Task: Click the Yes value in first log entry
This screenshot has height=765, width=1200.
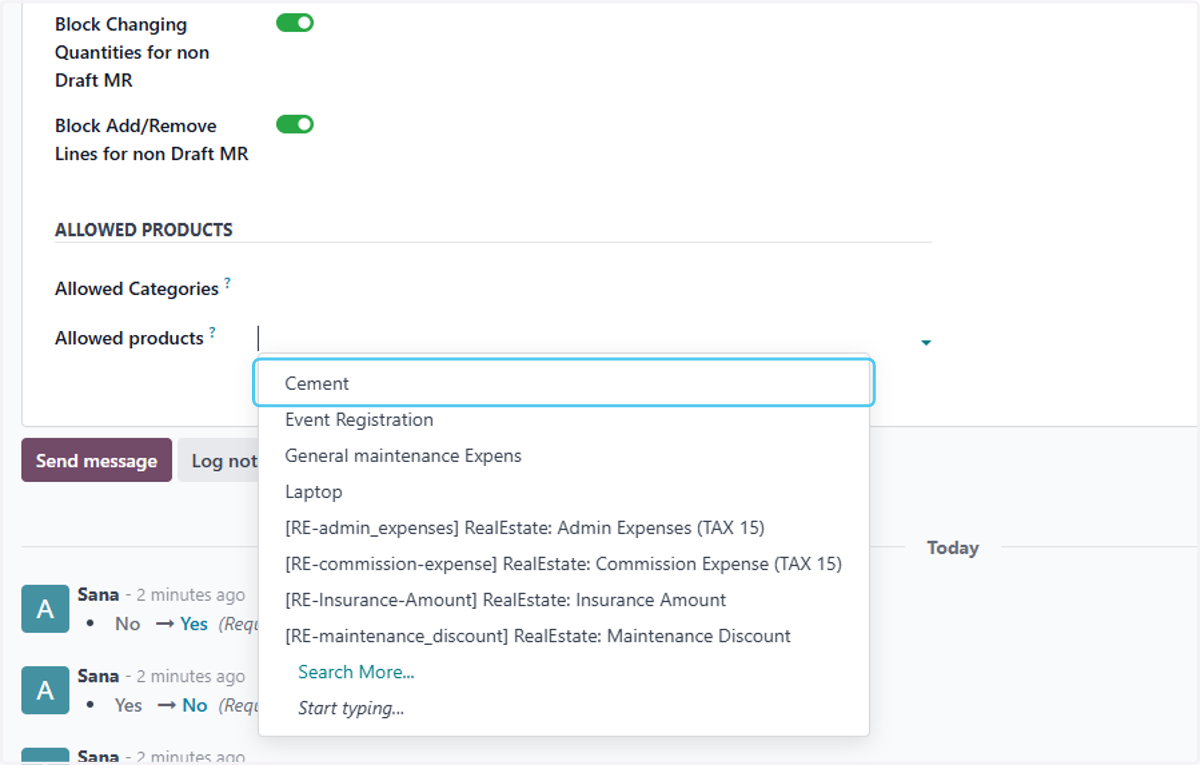Action: [194, 624]
